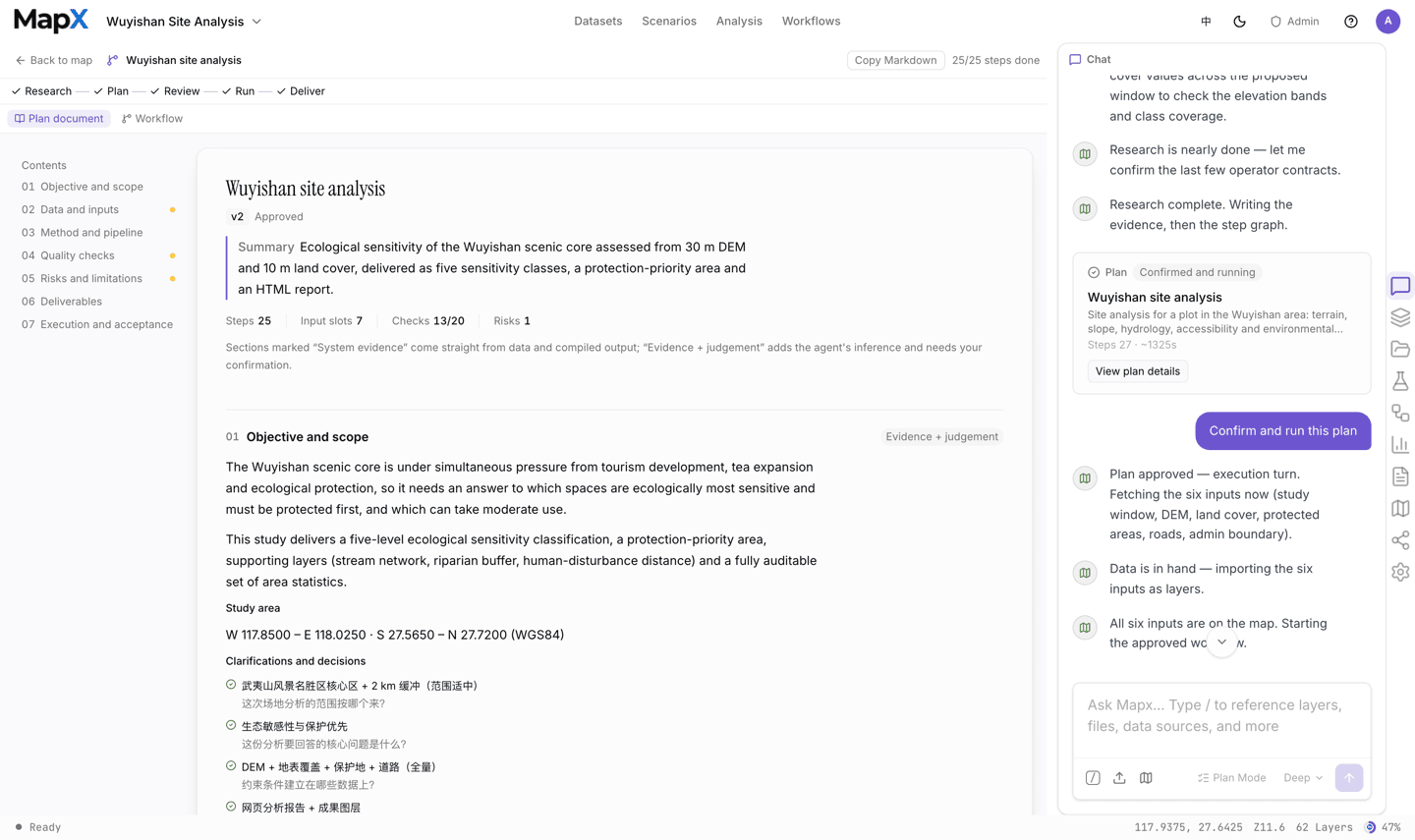Click the Admin button
The image size is (1415, 840).
[1295, 22]
